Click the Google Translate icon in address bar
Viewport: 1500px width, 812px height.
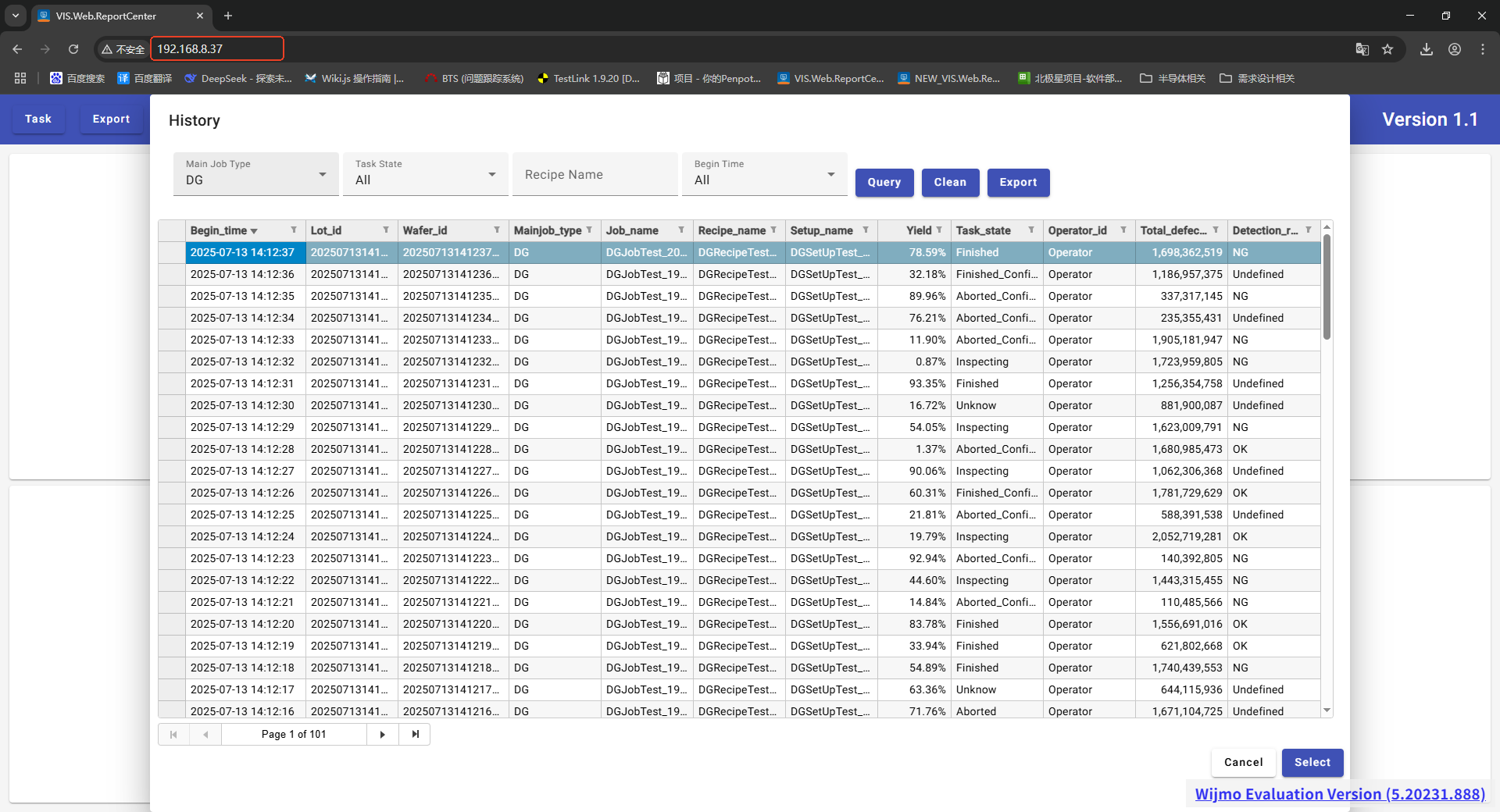coord(1362,49)
